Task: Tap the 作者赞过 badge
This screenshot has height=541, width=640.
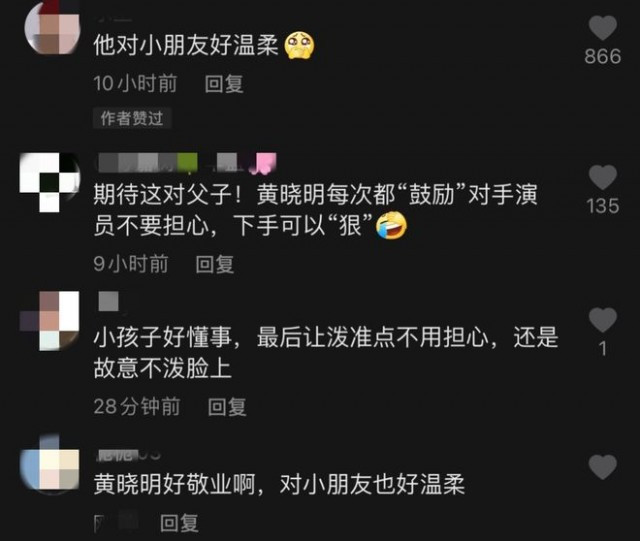Action: point(132,118)
